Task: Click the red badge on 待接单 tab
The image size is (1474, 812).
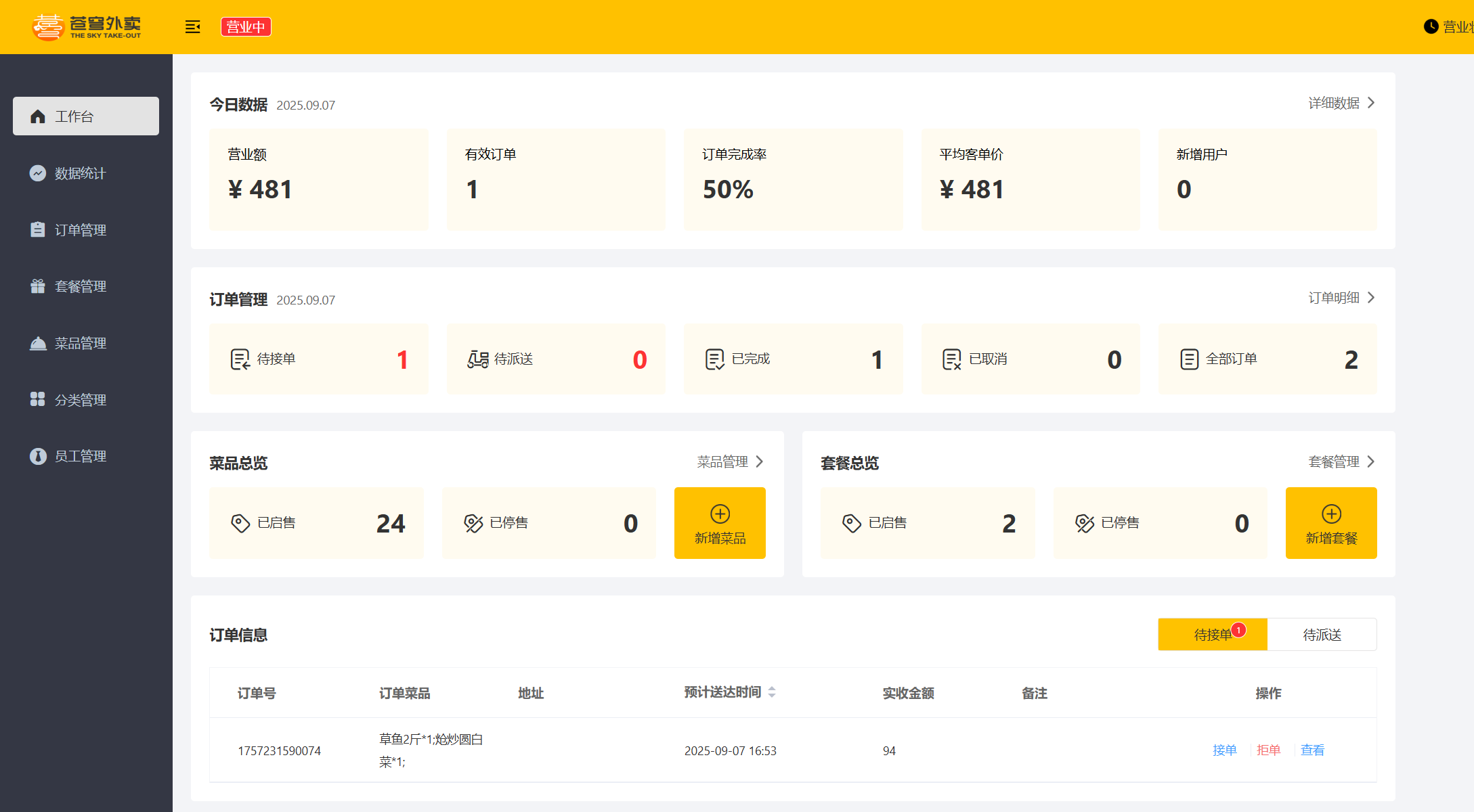Action: 1238,630
